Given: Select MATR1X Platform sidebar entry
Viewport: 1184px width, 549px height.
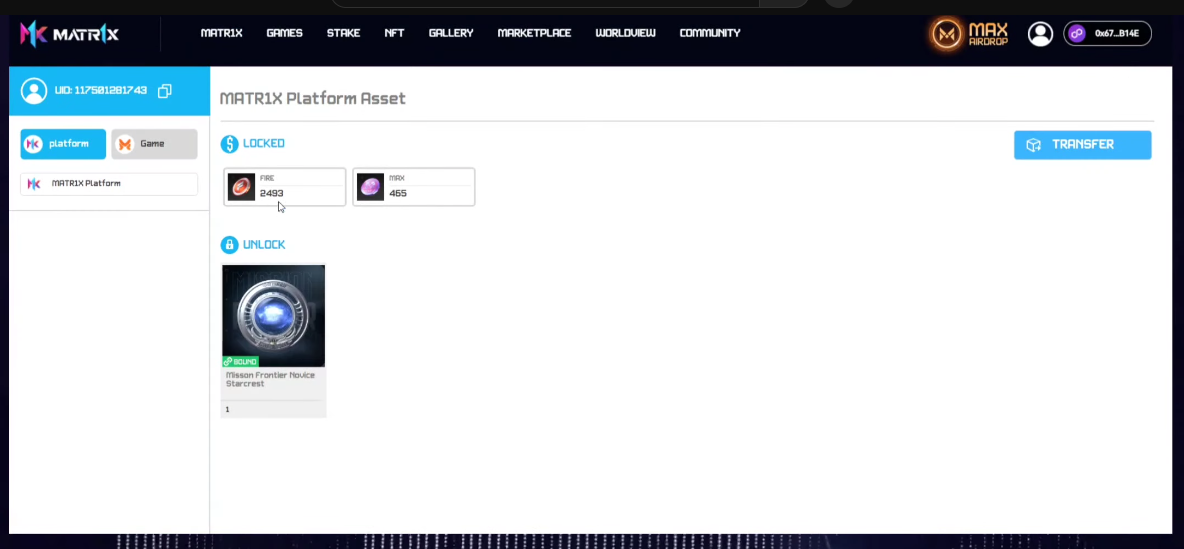Looking at the screenshot, I should [109, 184].
